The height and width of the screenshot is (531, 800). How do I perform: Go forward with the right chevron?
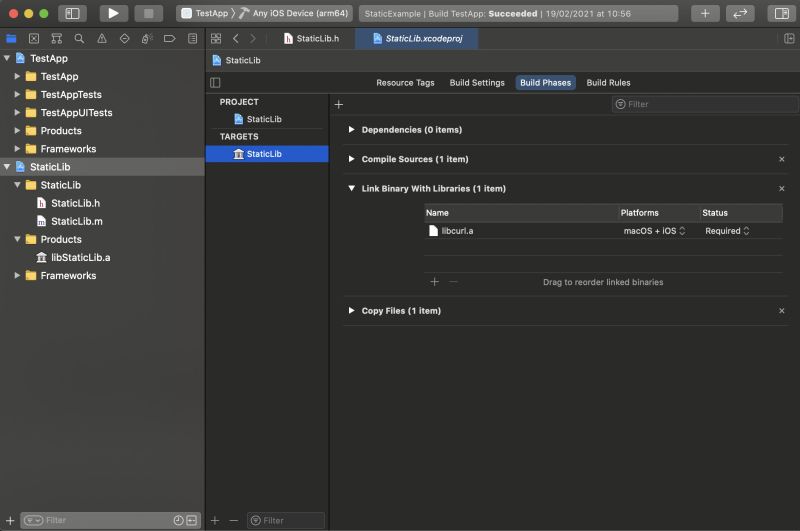point(253,38)
